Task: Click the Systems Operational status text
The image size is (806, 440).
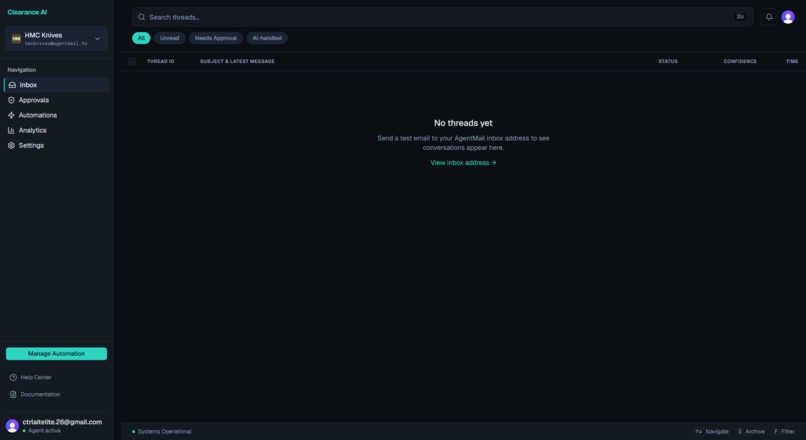Action: [164, 431]
